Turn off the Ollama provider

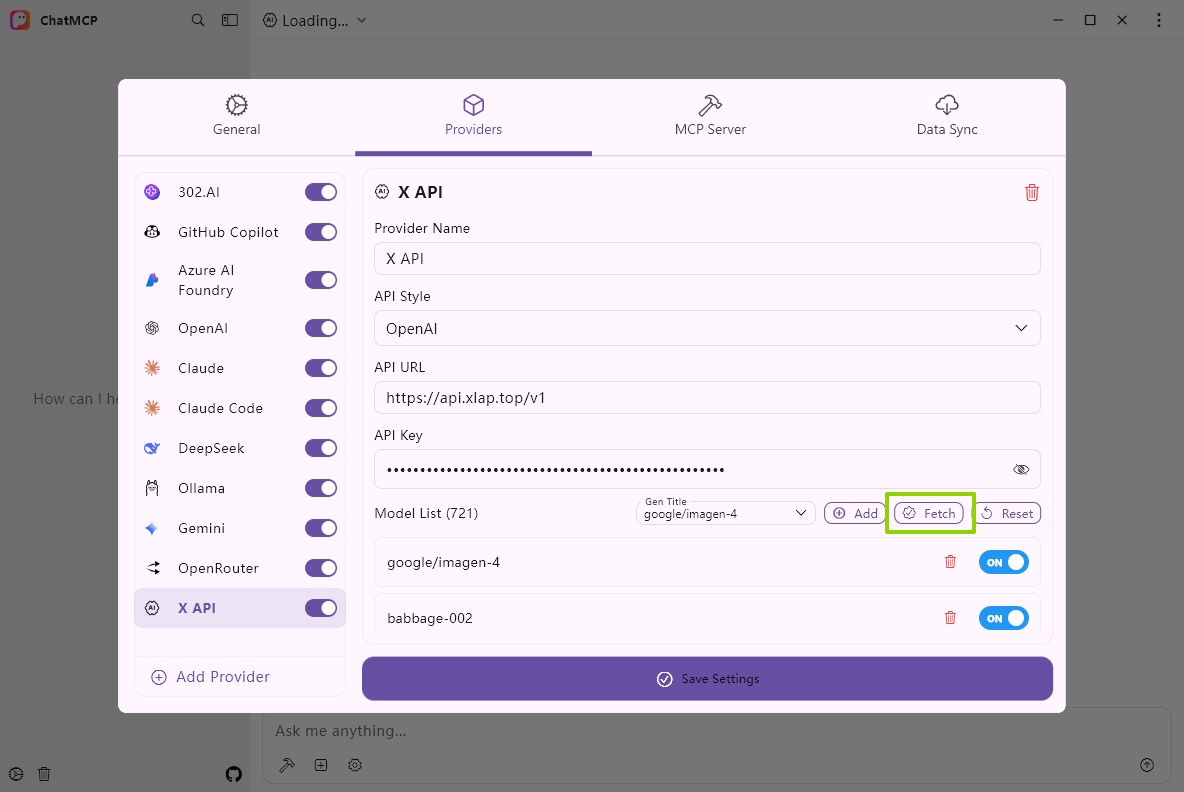(x=321, y=488)
